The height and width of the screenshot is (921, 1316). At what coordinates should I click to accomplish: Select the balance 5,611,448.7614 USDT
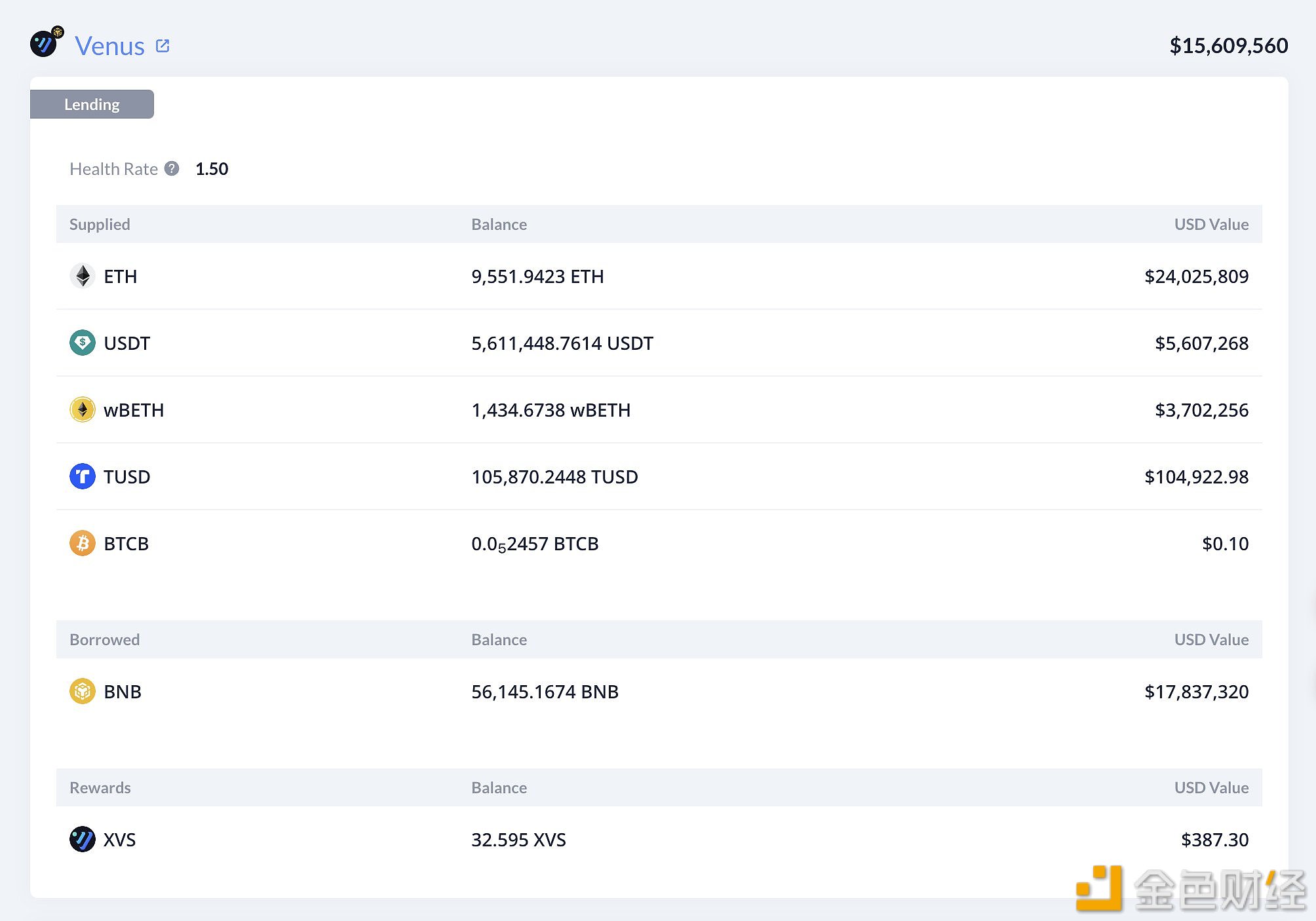562,343
